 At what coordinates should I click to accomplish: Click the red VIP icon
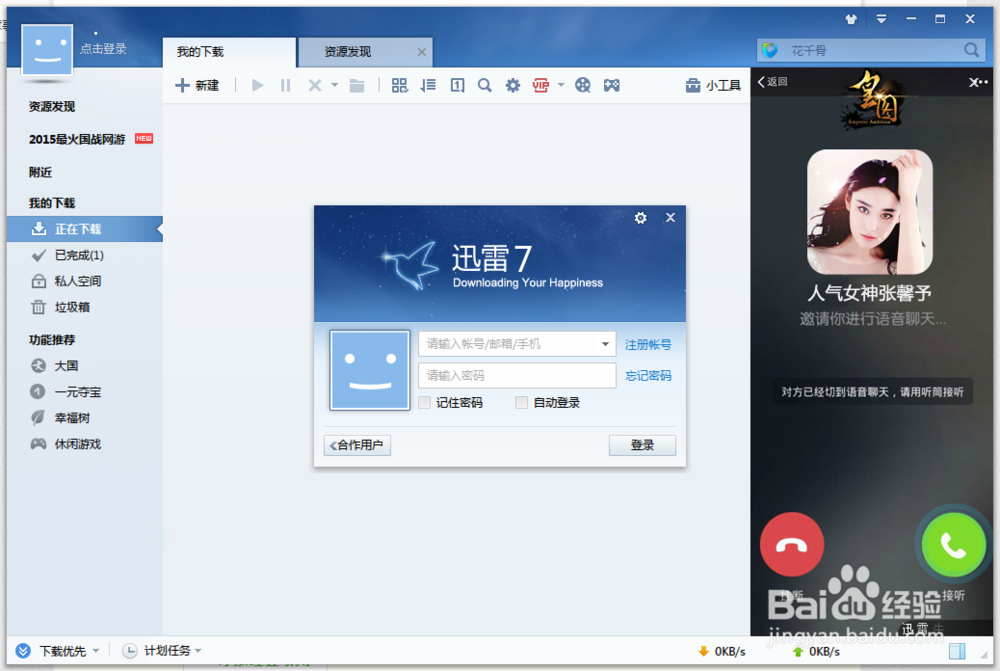[541, 85]
